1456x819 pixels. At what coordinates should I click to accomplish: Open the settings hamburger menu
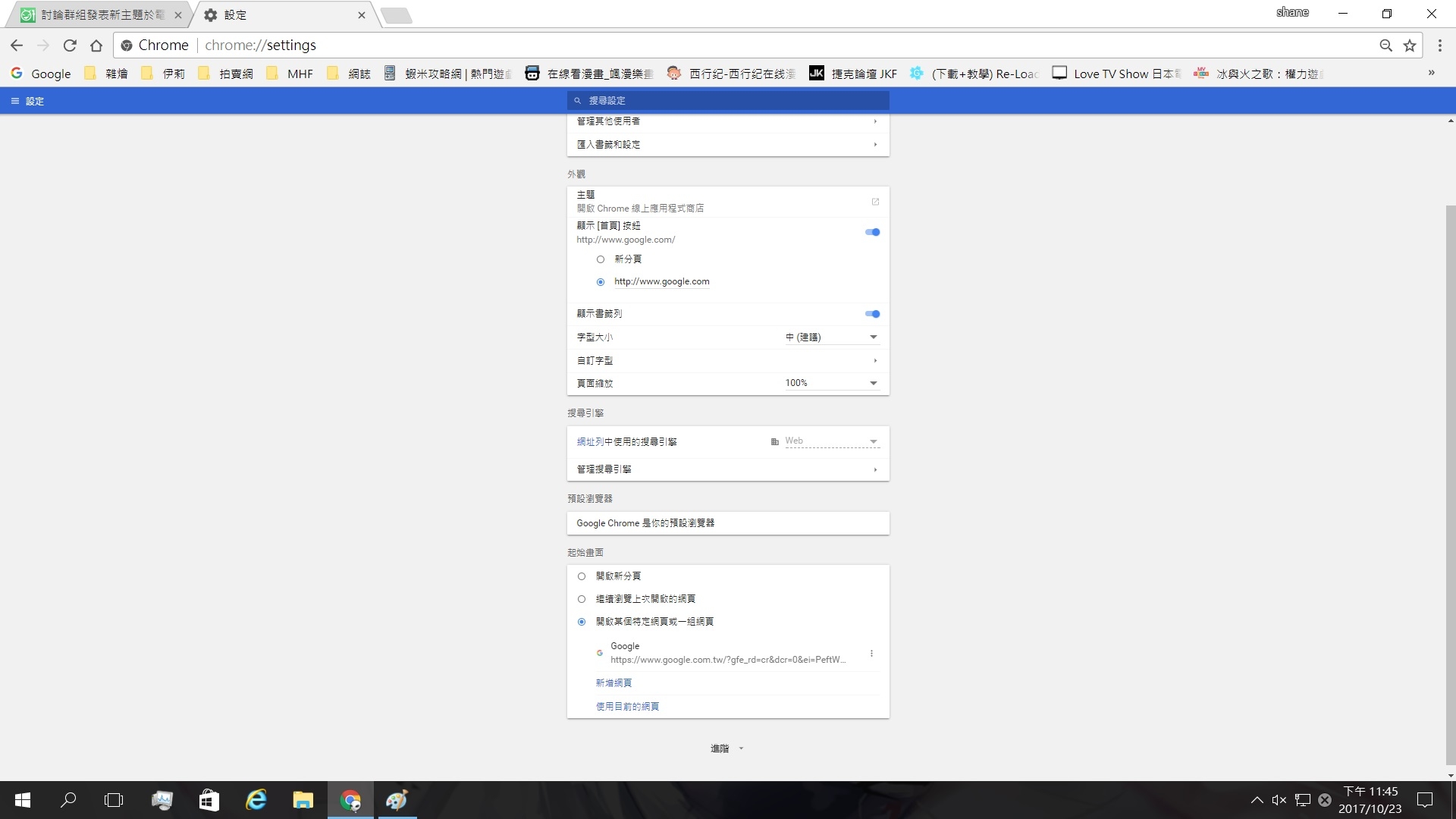point(14,101)
